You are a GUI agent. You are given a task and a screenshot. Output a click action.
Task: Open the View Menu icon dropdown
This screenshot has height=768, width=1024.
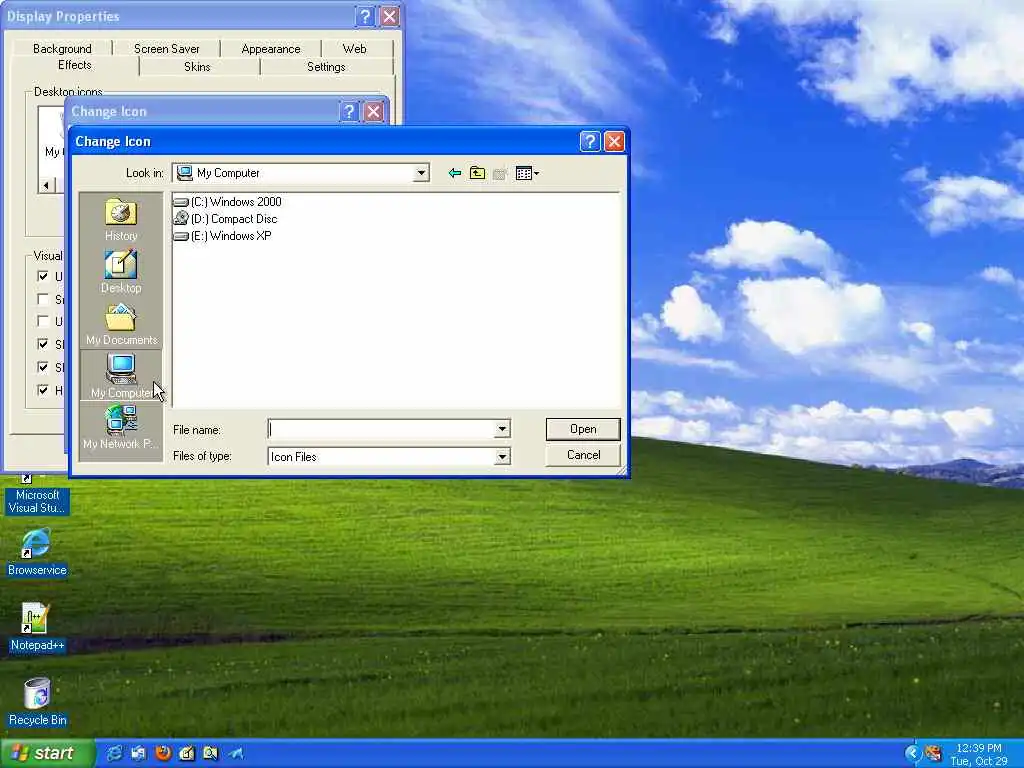coord(526,173)
